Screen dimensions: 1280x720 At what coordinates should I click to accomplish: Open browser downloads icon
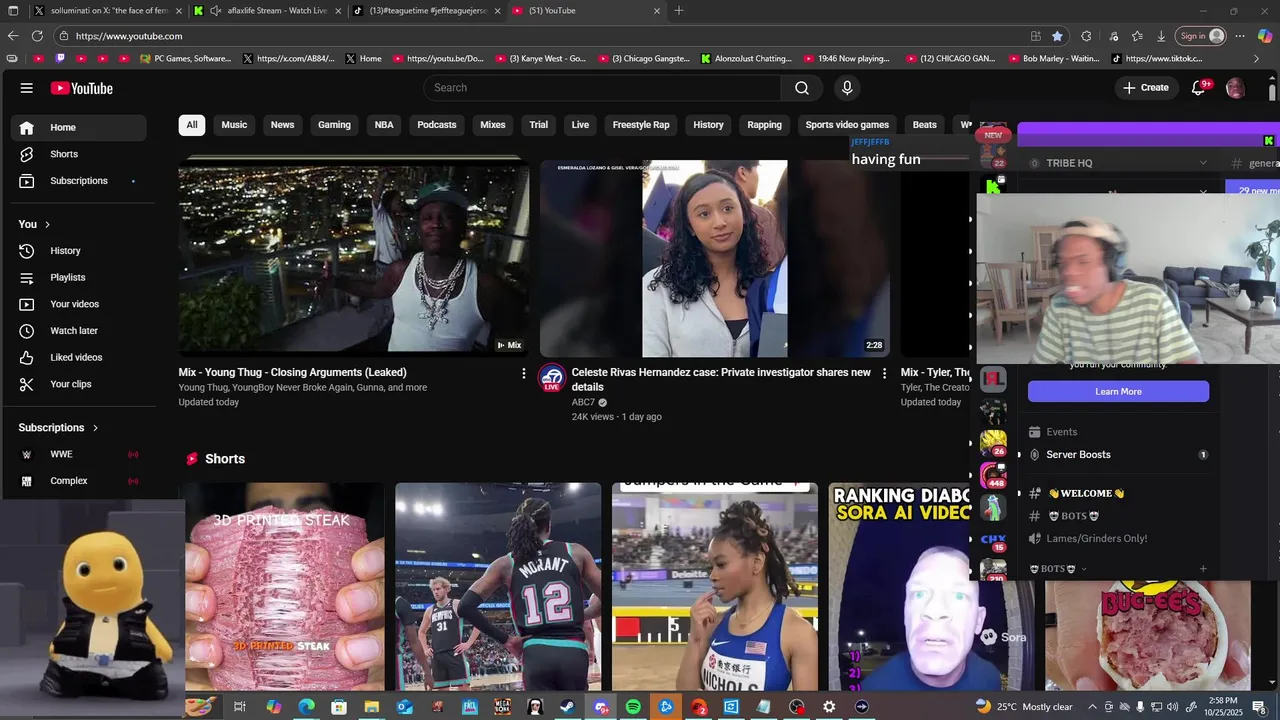[1161, 36]
